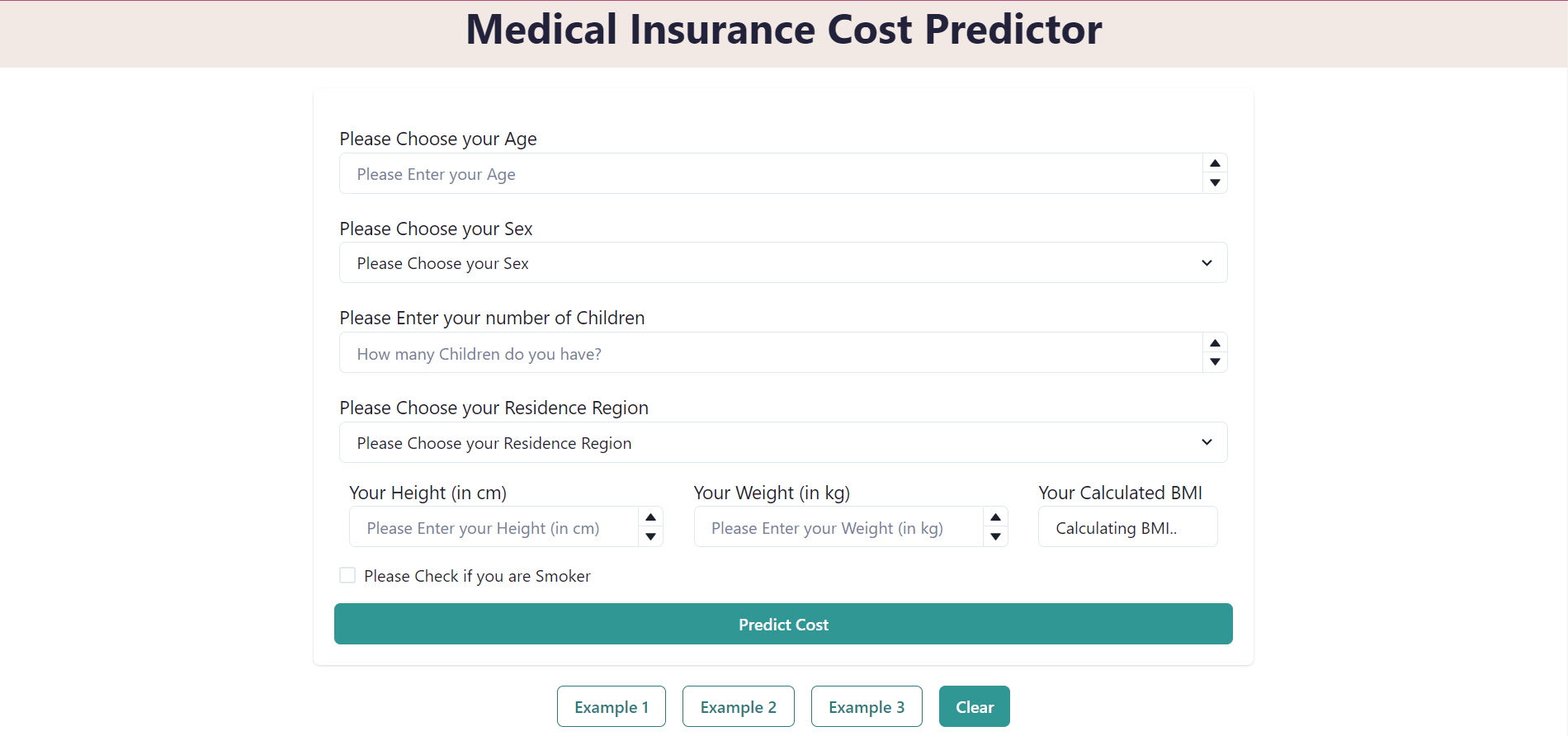This screenshot has width=1568, height=736.
Task: Click the Calculated BMI display field
Action: [x=1127, y=526]
